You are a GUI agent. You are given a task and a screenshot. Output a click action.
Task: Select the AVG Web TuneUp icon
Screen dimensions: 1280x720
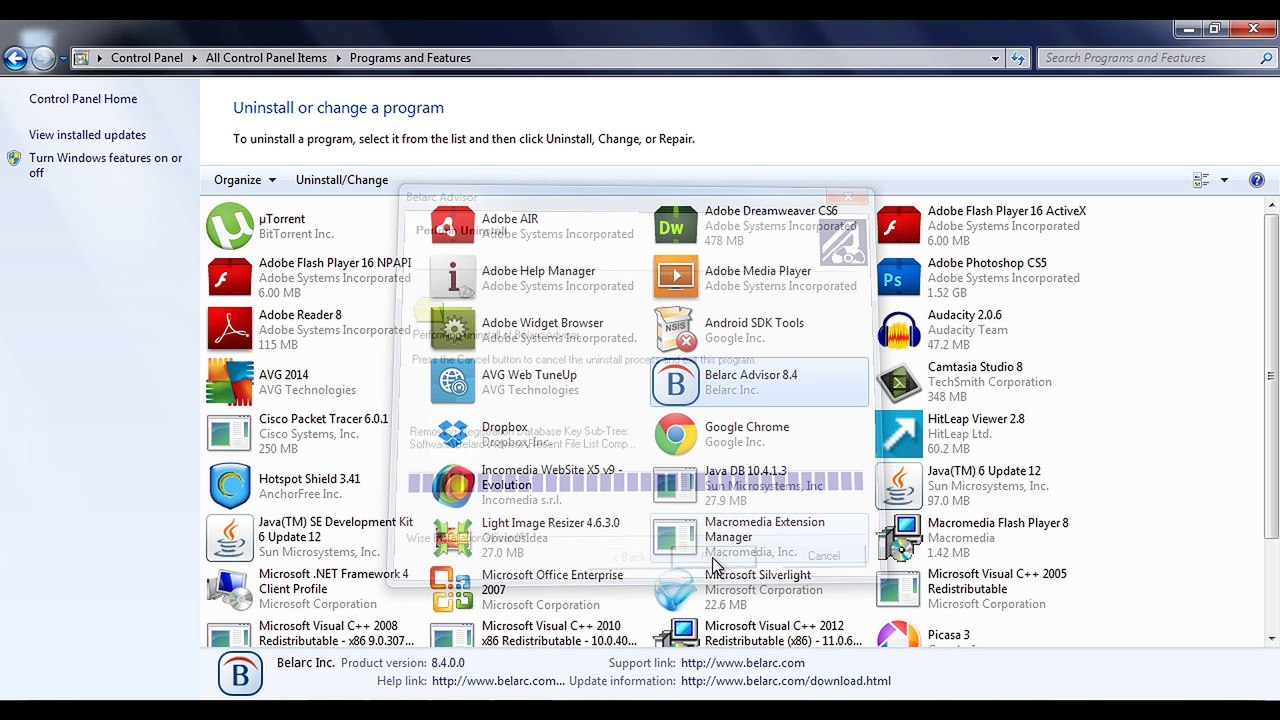[452, 382]
